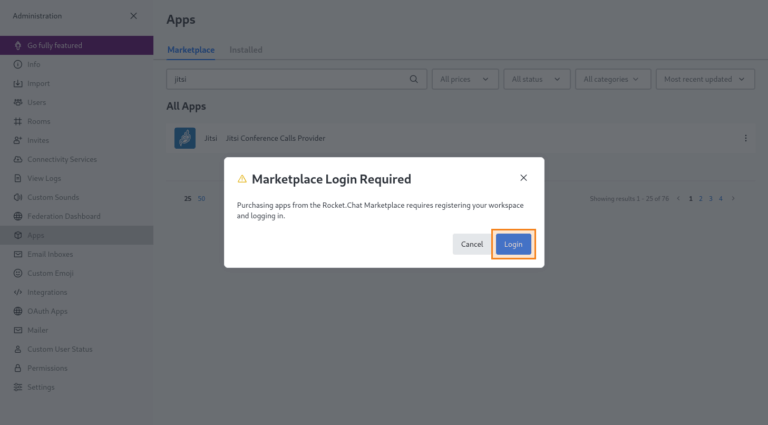Image resolution: width=768 pixels, height=425 pixels.
Task: Expand the All prices dropdown
Action: pyautogui.click(x=464, y=79)
